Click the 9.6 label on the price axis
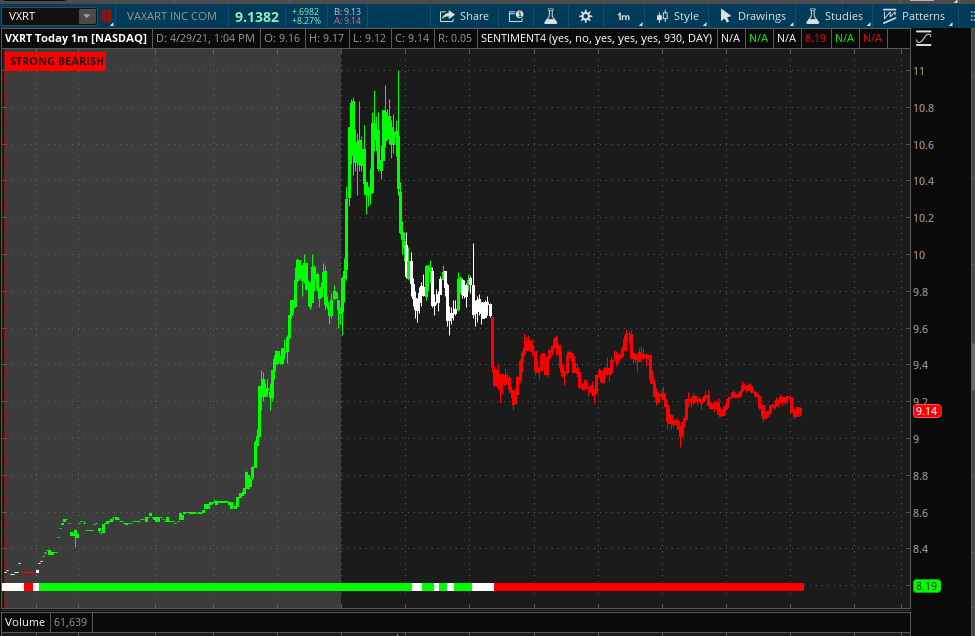This screenshot has width=975, height=636. tap(921, 329)
